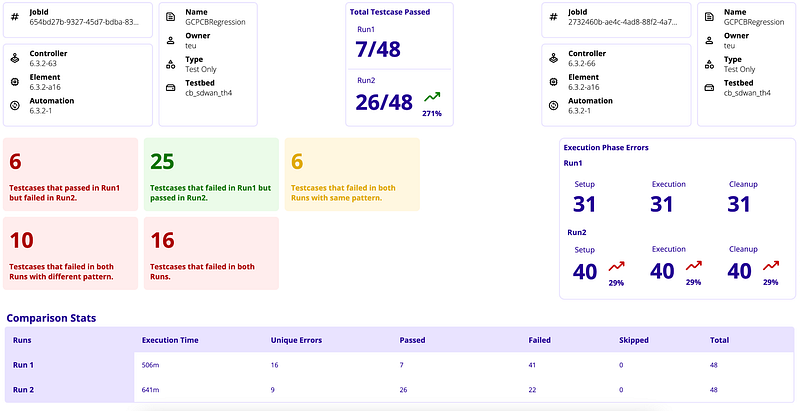Click the Run2 Cleanup error count 40
Viewport: 800px width, 411px height.
point(740,271)
